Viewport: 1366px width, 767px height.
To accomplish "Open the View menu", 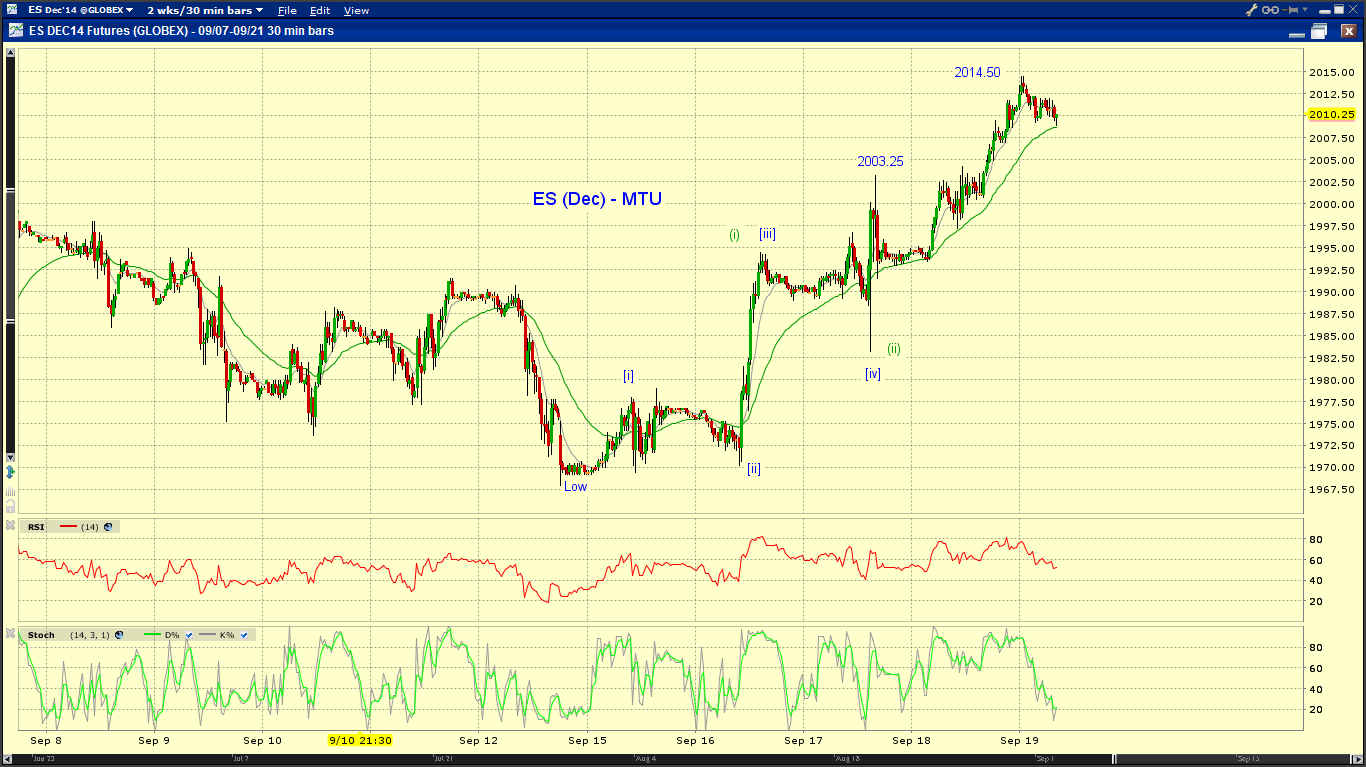I will pos(356,10).
